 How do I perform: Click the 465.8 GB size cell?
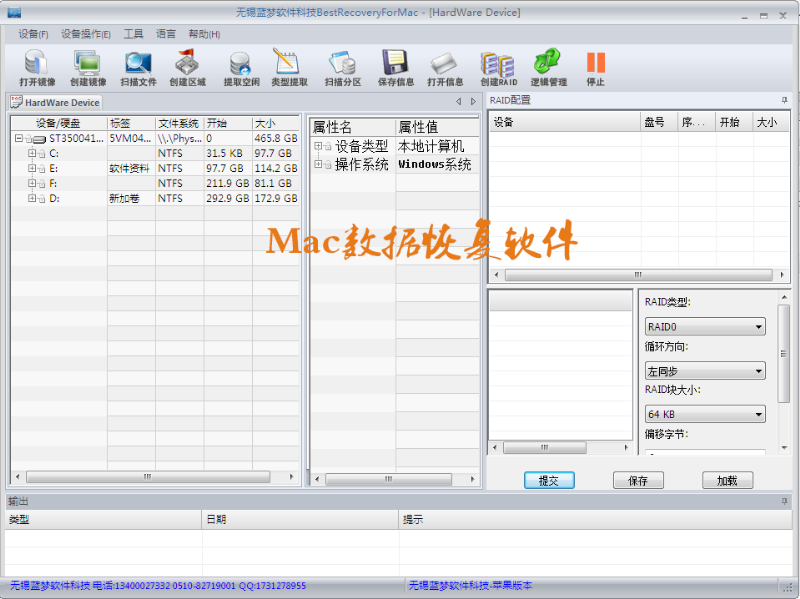(x=276, y=138)
